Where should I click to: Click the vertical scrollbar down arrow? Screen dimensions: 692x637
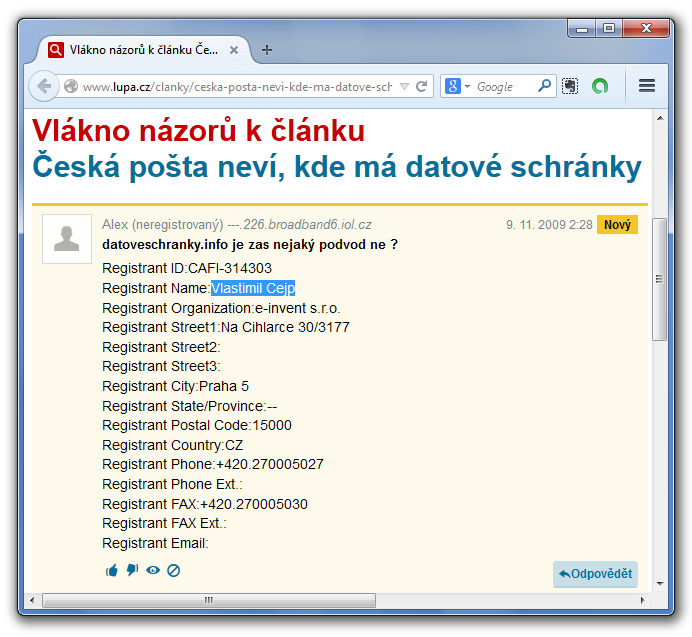click(x=660, y=583)
